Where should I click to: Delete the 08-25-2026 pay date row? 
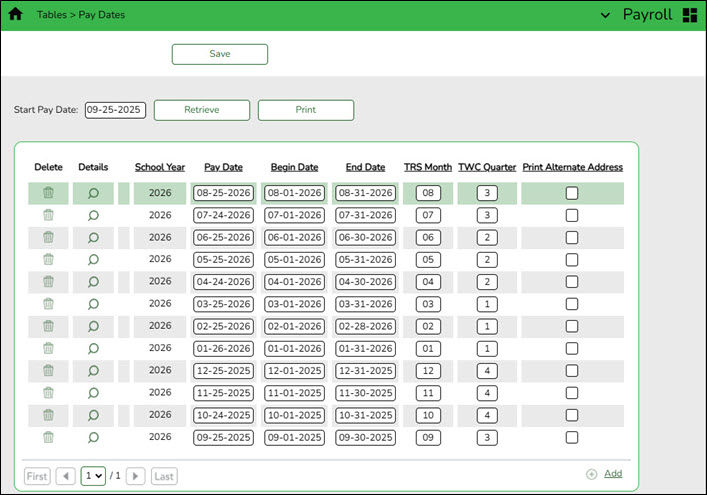48,193
